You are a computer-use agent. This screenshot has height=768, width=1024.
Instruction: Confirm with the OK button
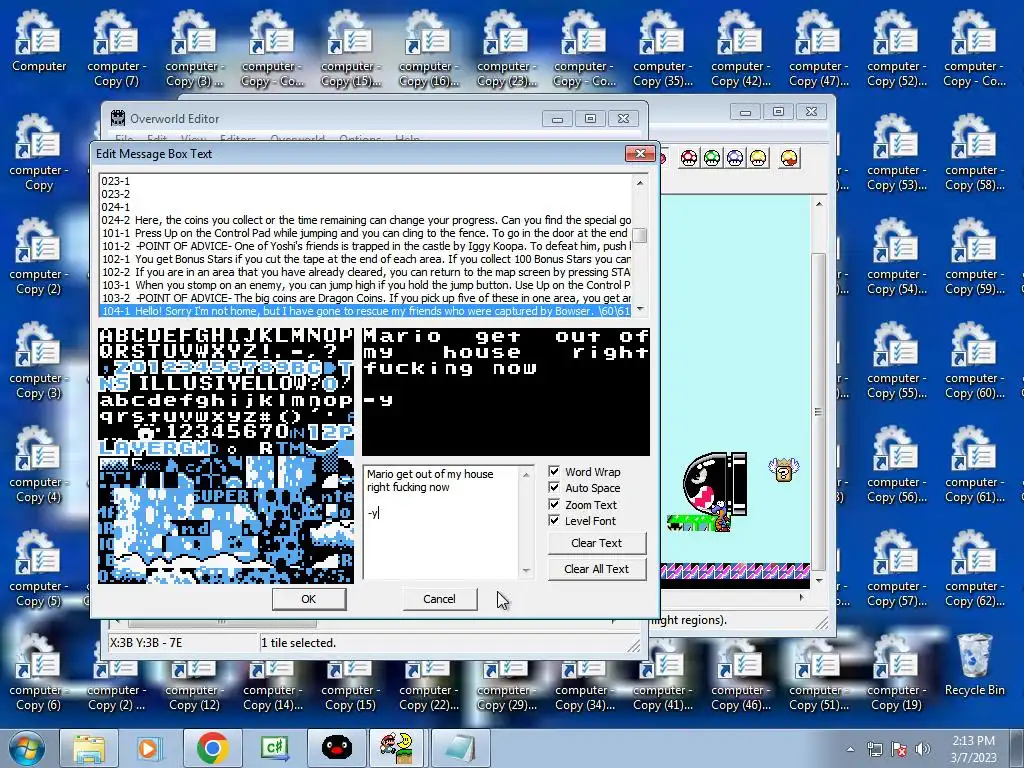[308, 599]
